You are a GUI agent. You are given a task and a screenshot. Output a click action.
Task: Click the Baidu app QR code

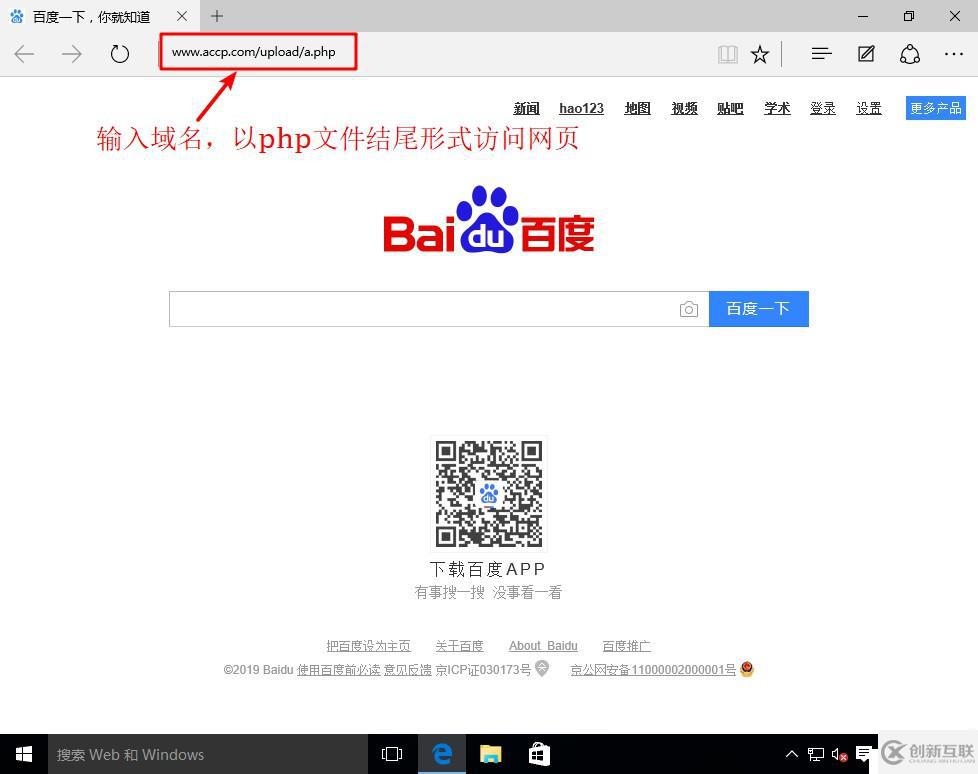tap(489, 493)
